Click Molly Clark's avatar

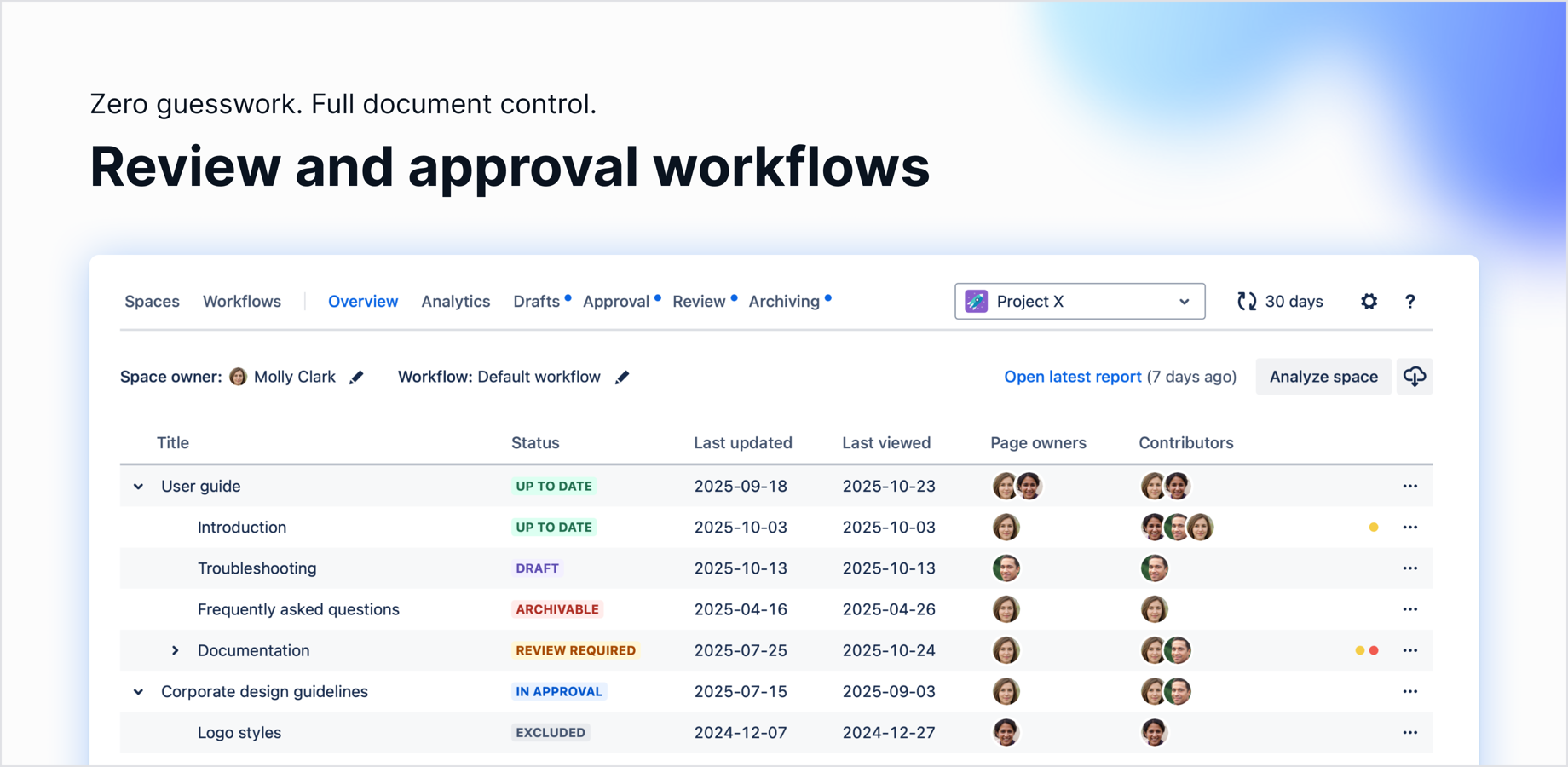tap(238, 377)
